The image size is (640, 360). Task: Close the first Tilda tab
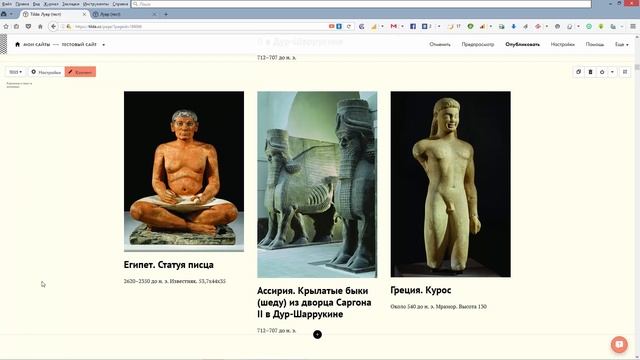coord(84,14)
